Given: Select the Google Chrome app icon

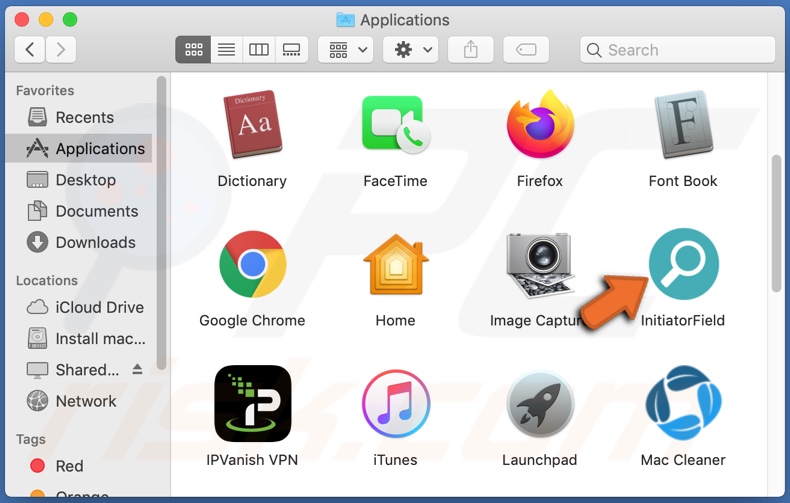Looking at the screenshot, I should click(x=252, y=264).
